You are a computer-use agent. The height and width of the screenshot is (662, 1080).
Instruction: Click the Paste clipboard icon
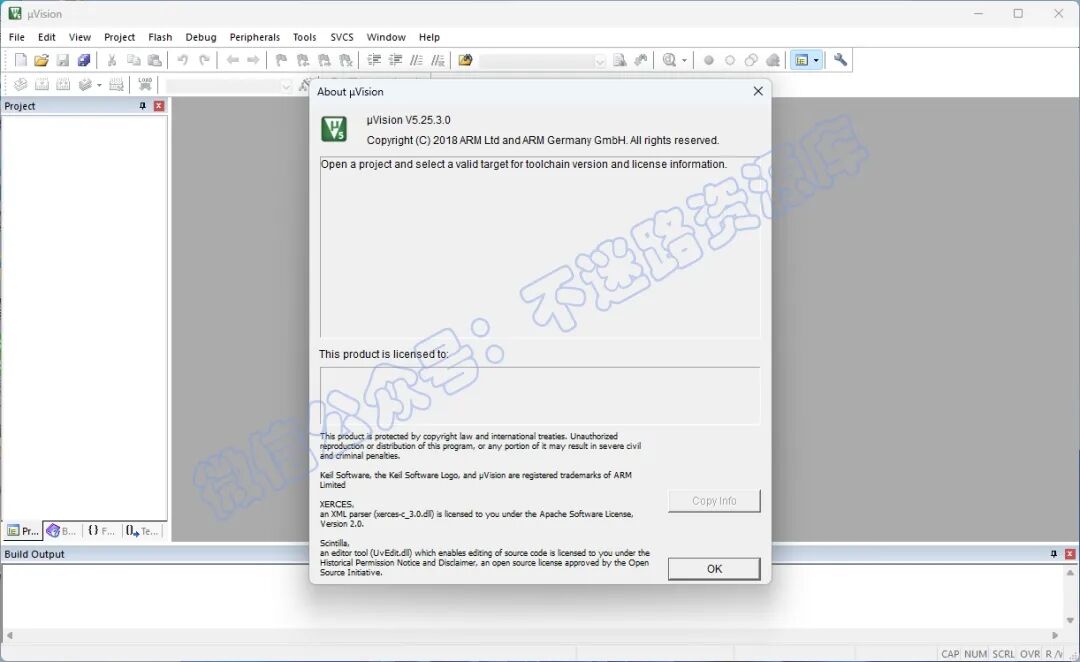pos(155,61)
